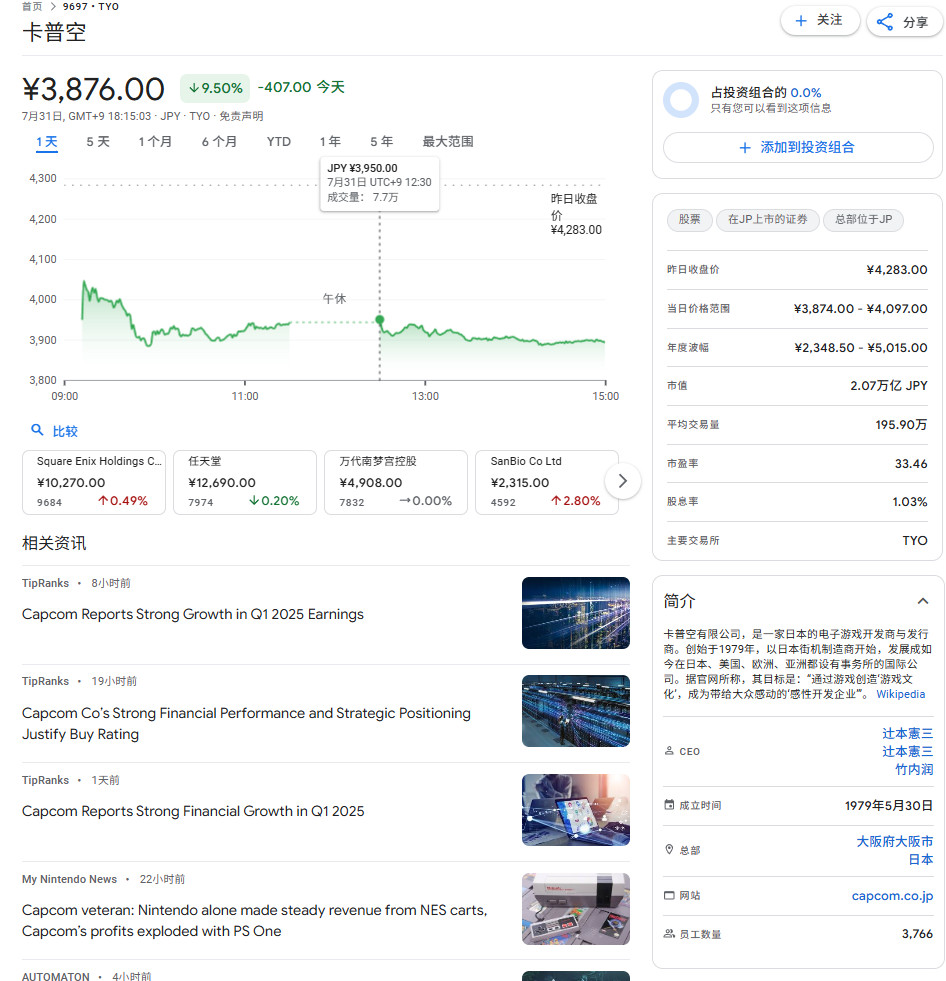Viewport: 946px width, 981px height.
Task: Click the portfolio donut ring icon
Action: pyautogui.click(x=681, y=100)
